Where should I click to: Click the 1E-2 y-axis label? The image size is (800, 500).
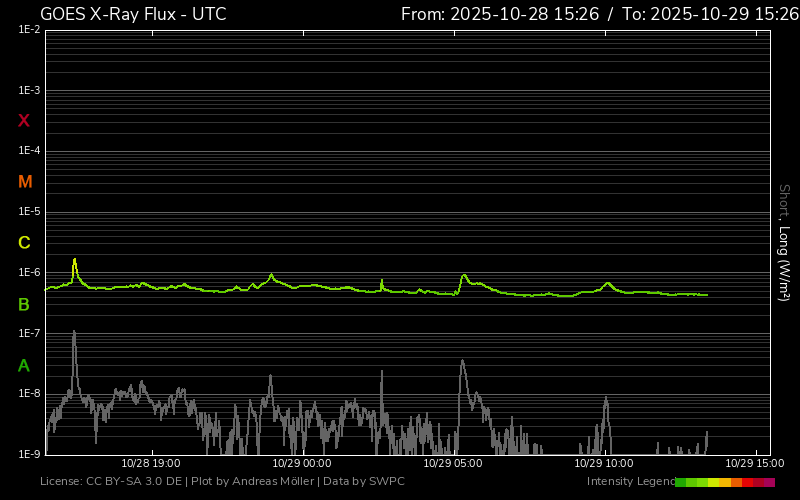coord(29,30)
